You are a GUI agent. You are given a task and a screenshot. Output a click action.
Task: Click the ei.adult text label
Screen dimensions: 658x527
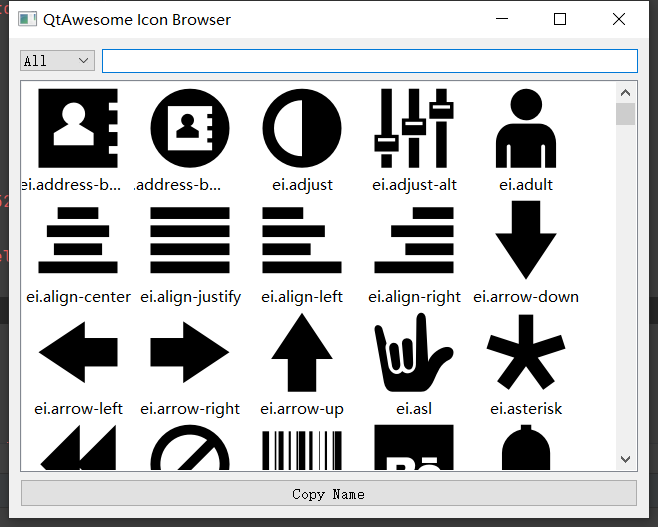tap(526, 185)
